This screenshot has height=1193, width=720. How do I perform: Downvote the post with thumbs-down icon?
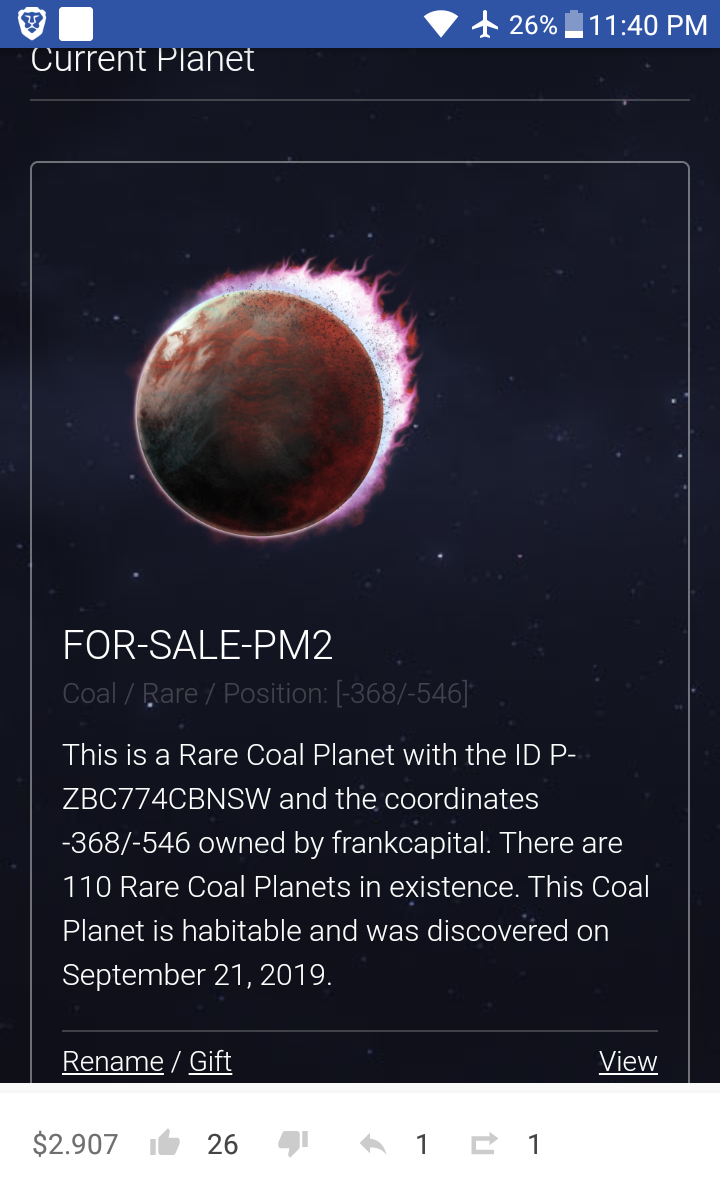293,1144
